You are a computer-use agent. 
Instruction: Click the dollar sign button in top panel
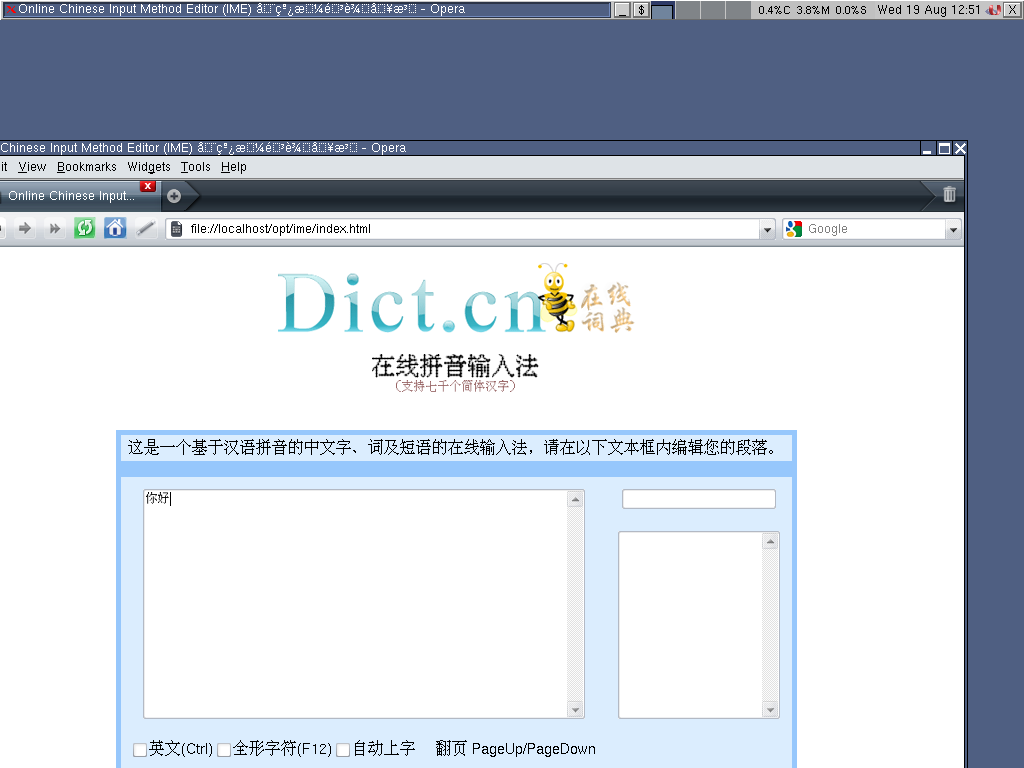641,10
